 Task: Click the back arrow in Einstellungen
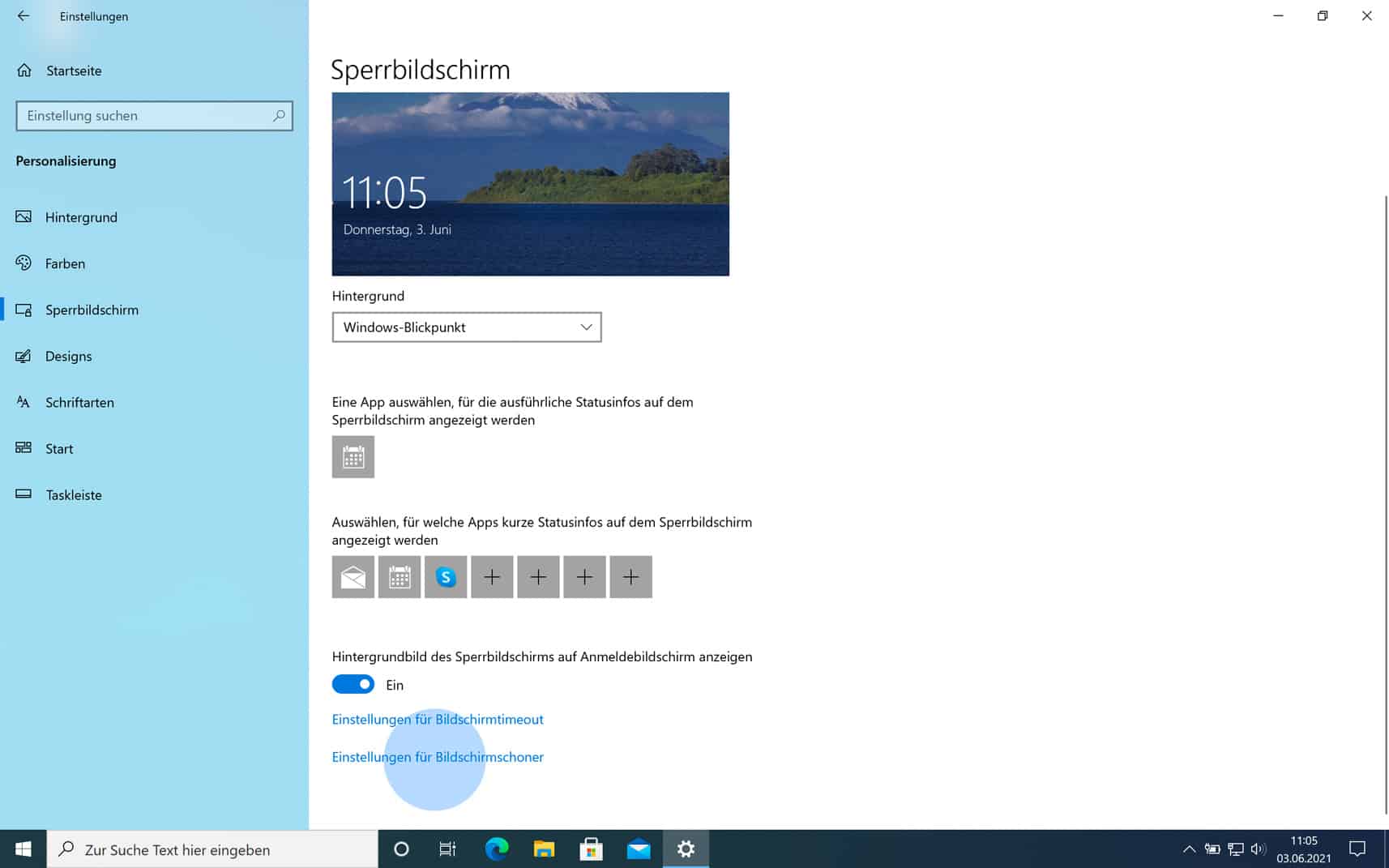pos(24,16)
